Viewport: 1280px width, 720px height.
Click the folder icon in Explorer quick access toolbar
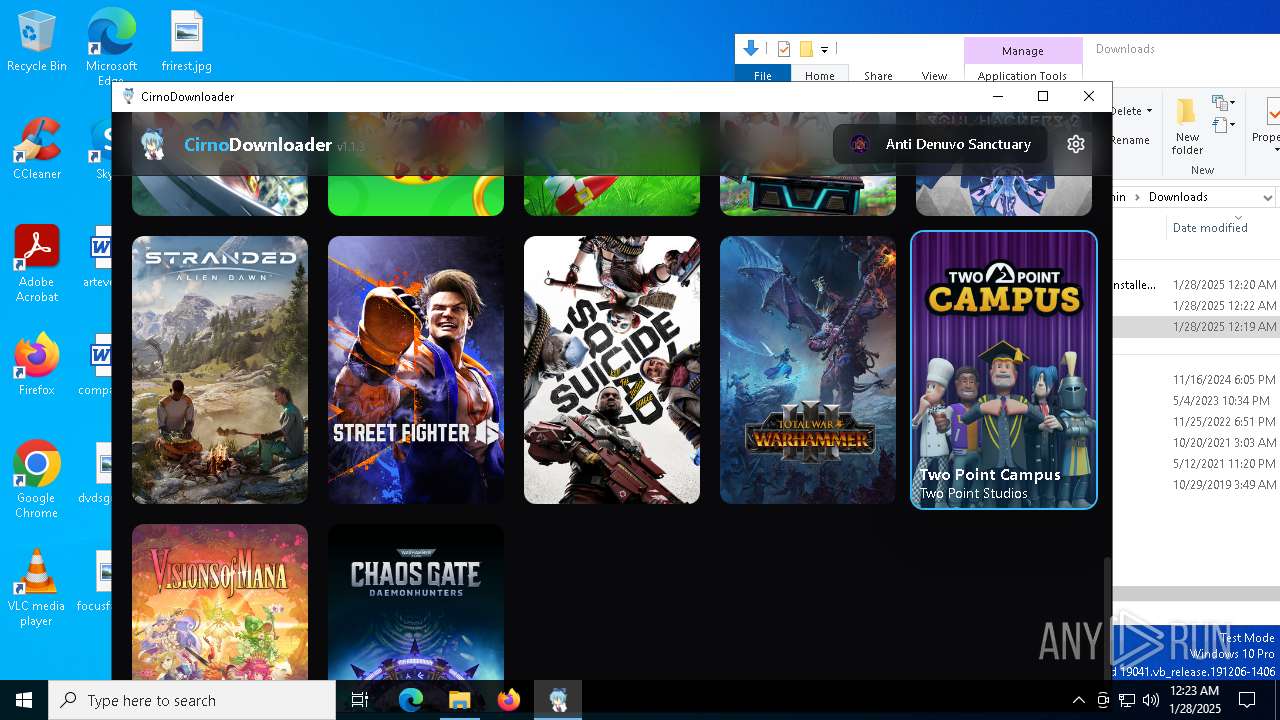coord(806,49)
